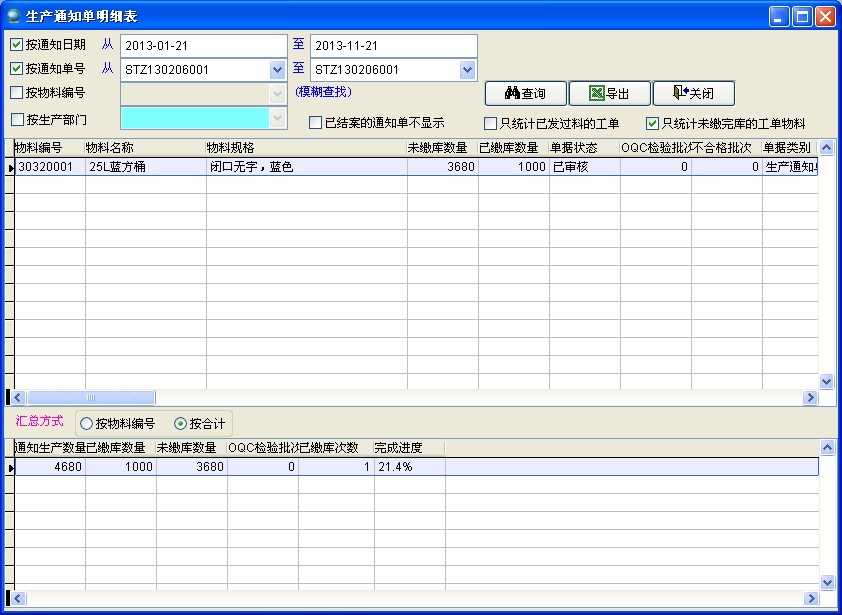The height and width of the screenshot is (615, 842).
Task: Open the cyan 按生产部门 dropdown
Action: 277,117
